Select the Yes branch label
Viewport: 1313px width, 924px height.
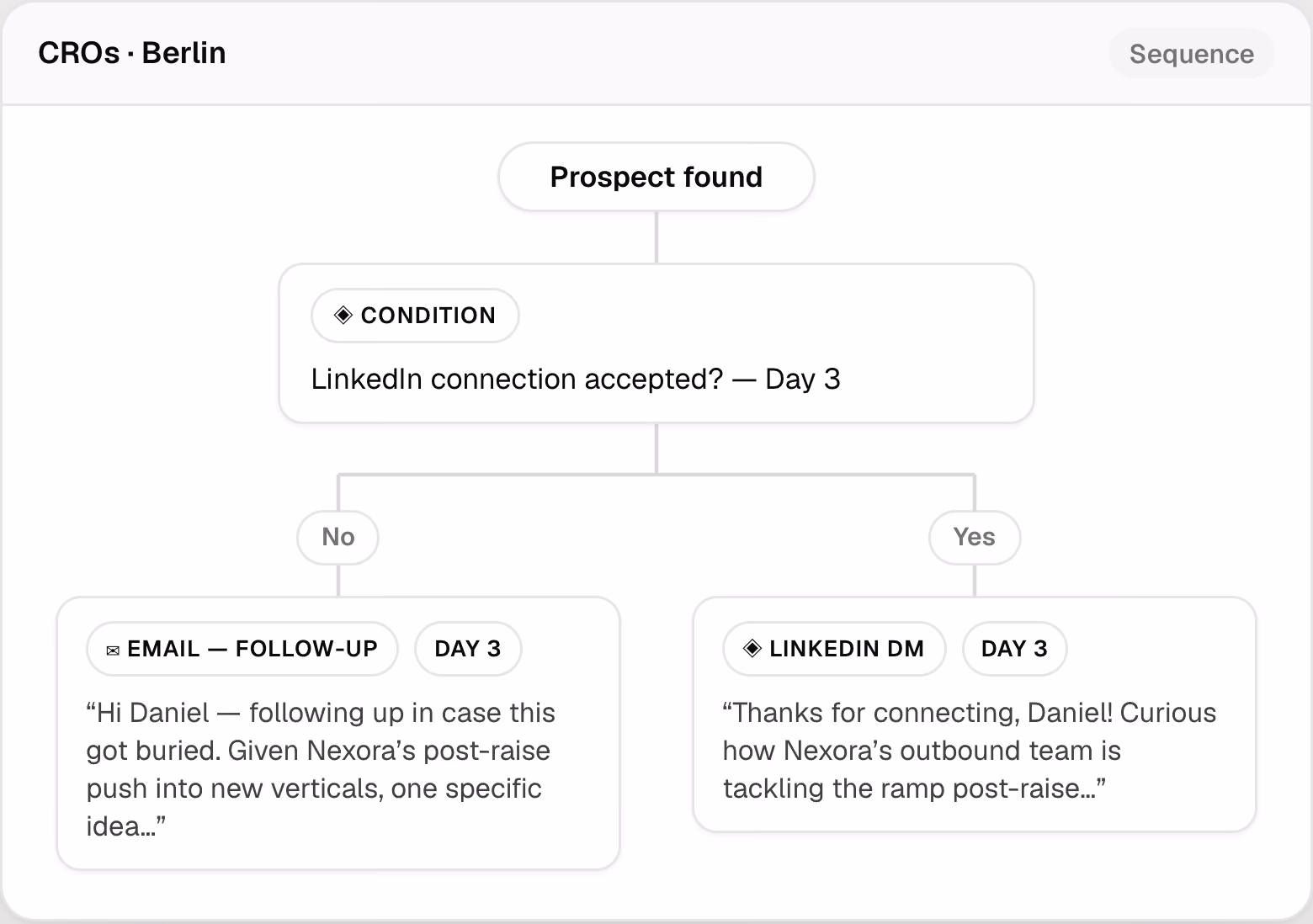click(975, 537)
